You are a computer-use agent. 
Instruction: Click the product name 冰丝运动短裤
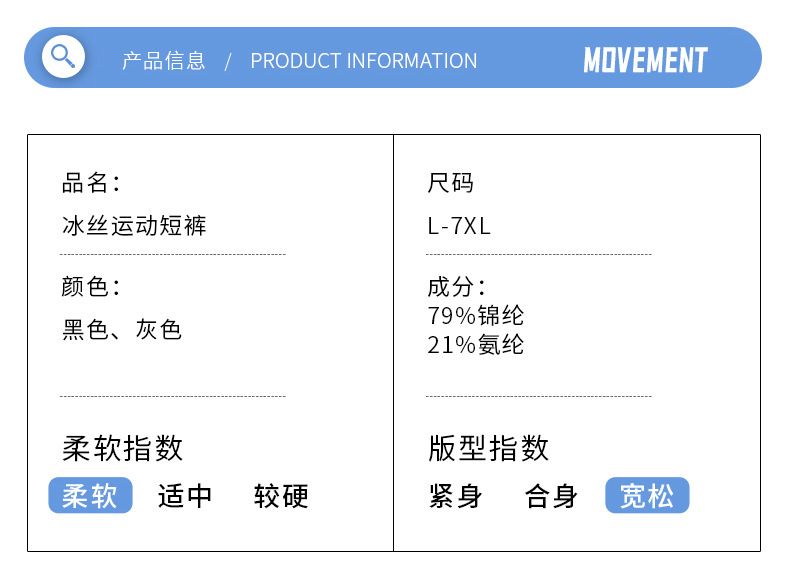point(134,225)
